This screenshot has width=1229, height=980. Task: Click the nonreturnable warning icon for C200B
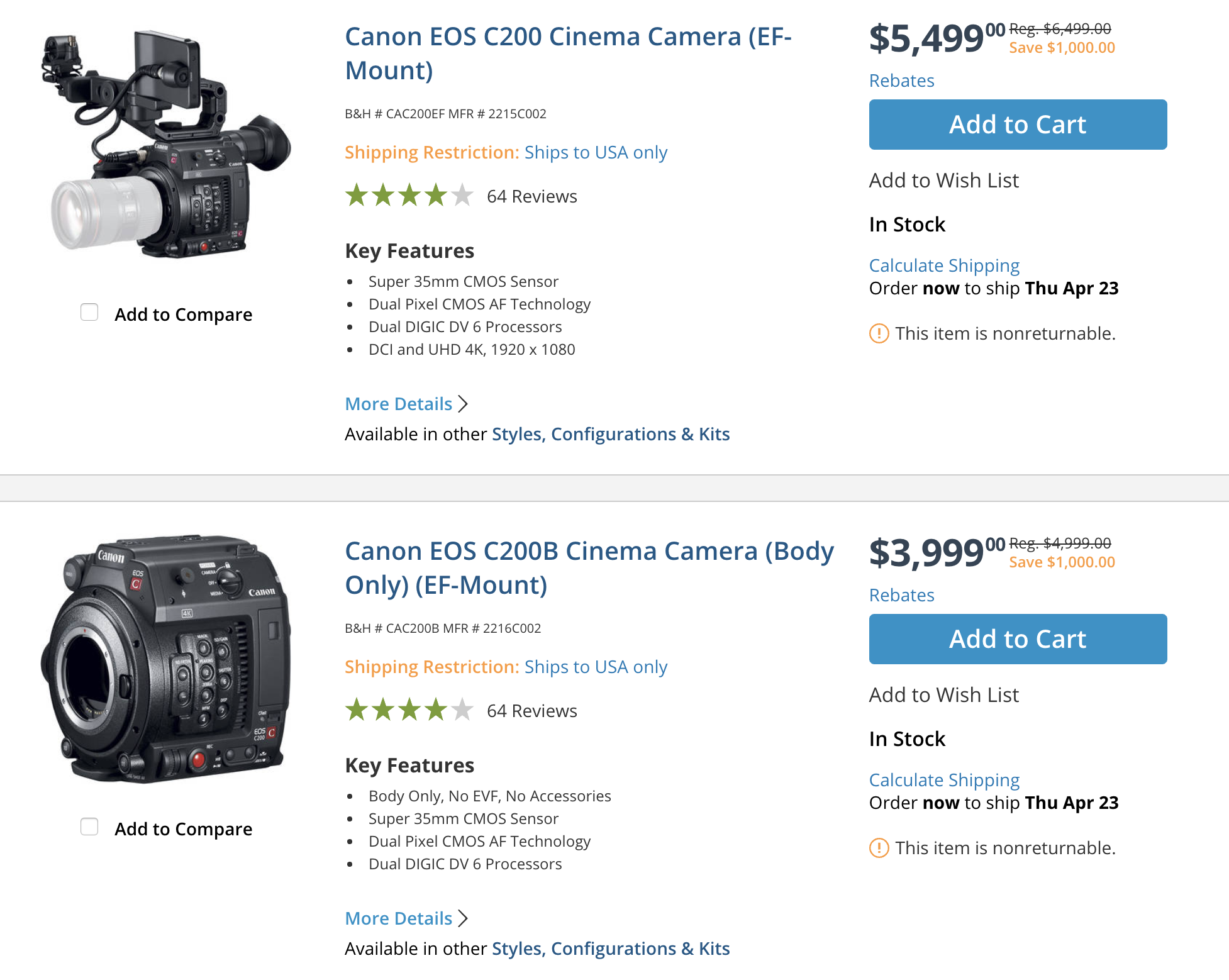[880, 848]
